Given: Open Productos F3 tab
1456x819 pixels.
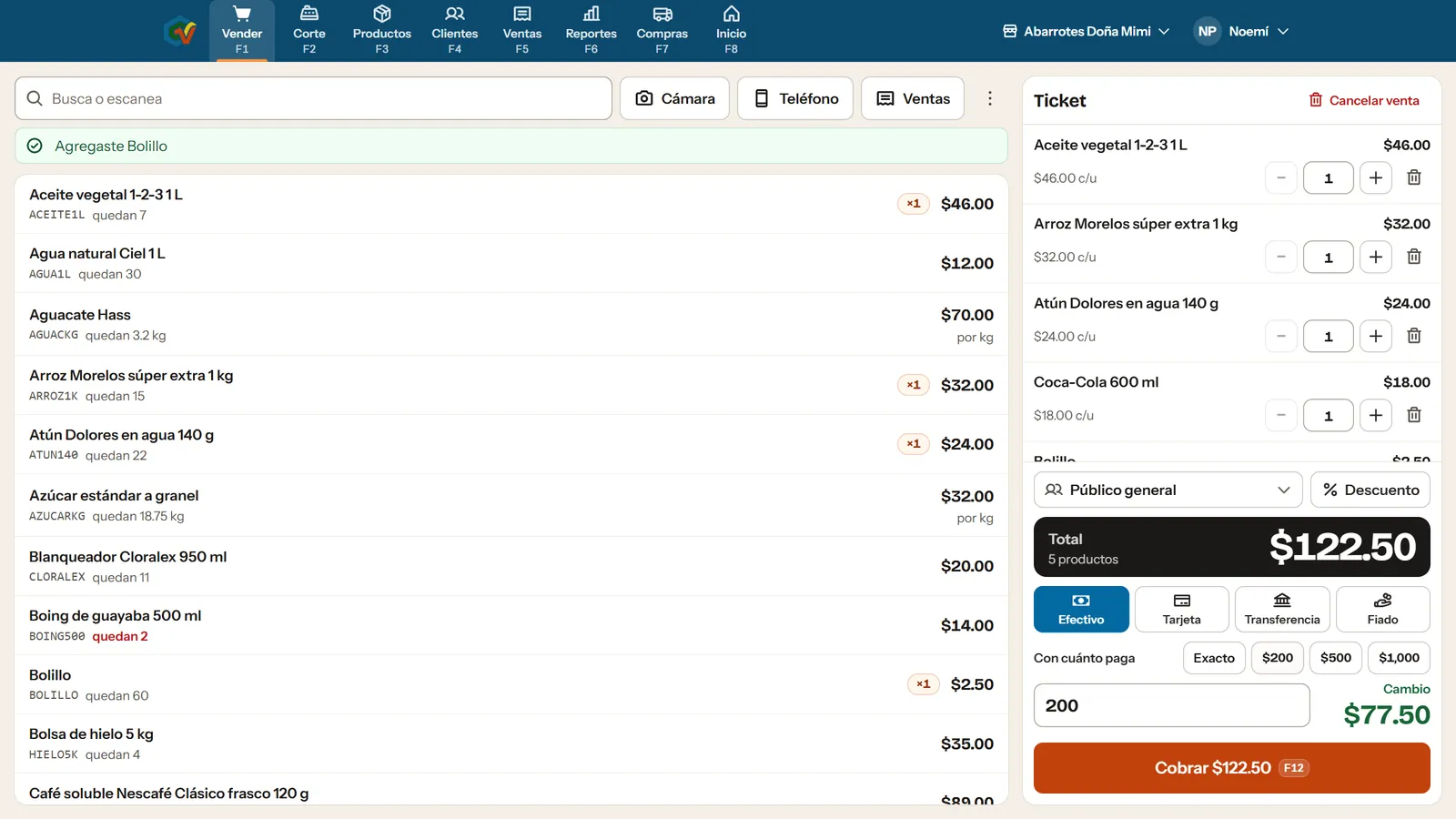Looking at the screenshot, I should tap(382, 31).
